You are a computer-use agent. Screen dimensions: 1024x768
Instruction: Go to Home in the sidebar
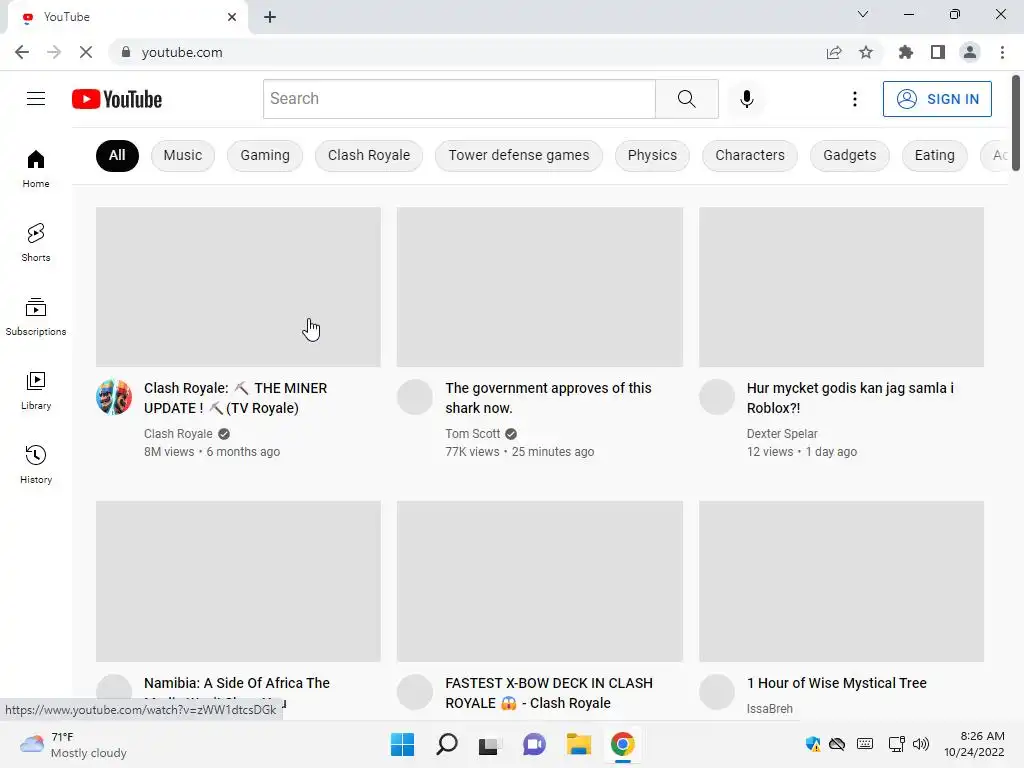tap(36, 168)
